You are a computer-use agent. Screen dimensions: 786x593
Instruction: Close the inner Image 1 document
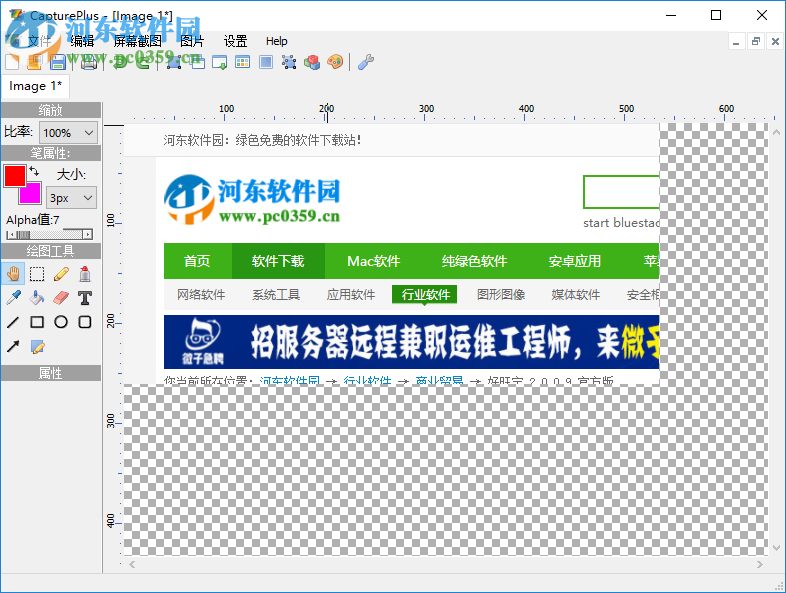(x=775, y=42)
